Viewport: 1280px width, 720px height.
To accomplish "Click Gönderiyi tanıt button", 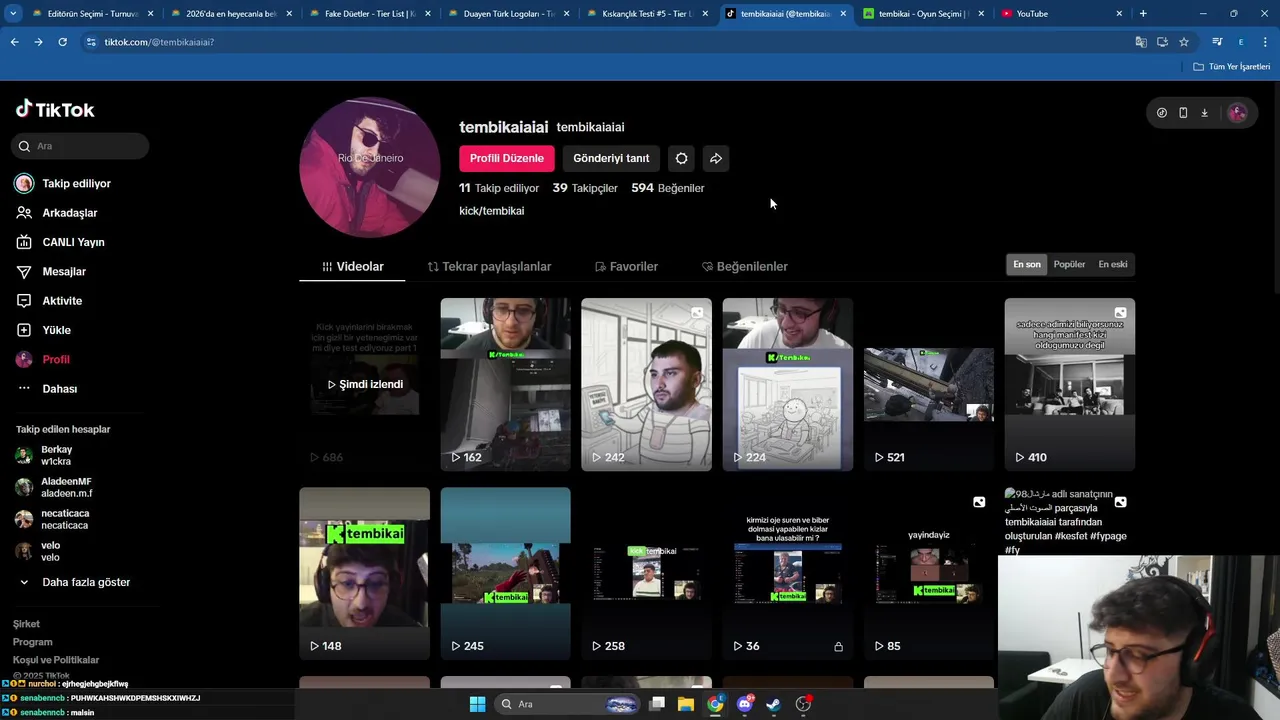I will 611,158.
